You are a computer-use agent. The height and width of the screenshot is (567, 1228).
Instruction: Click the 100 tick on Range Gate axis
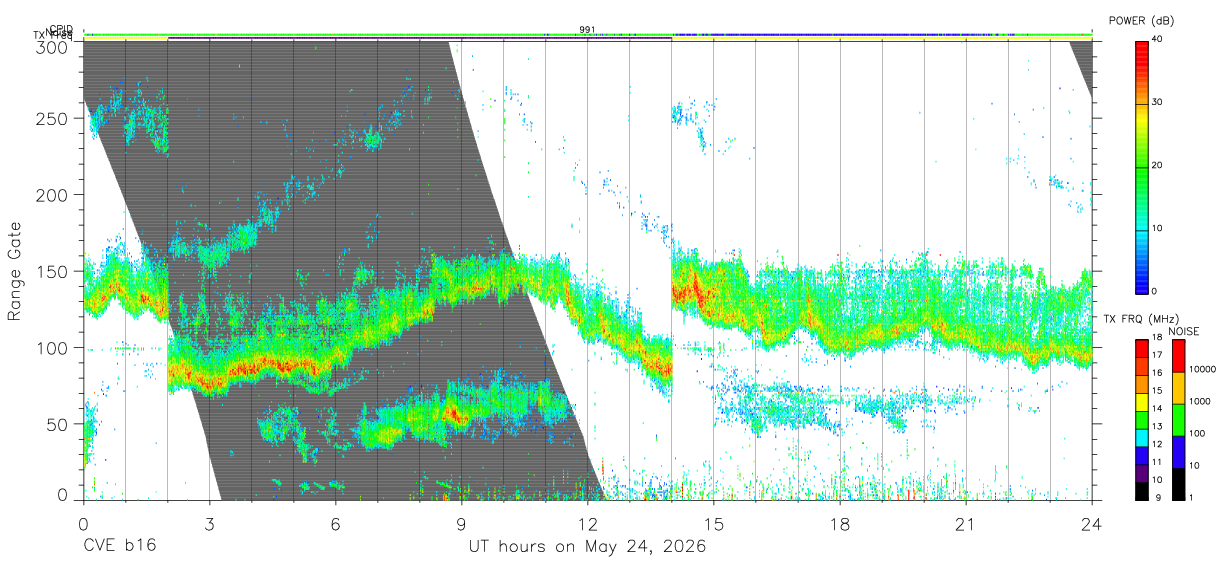pos(54,348)
